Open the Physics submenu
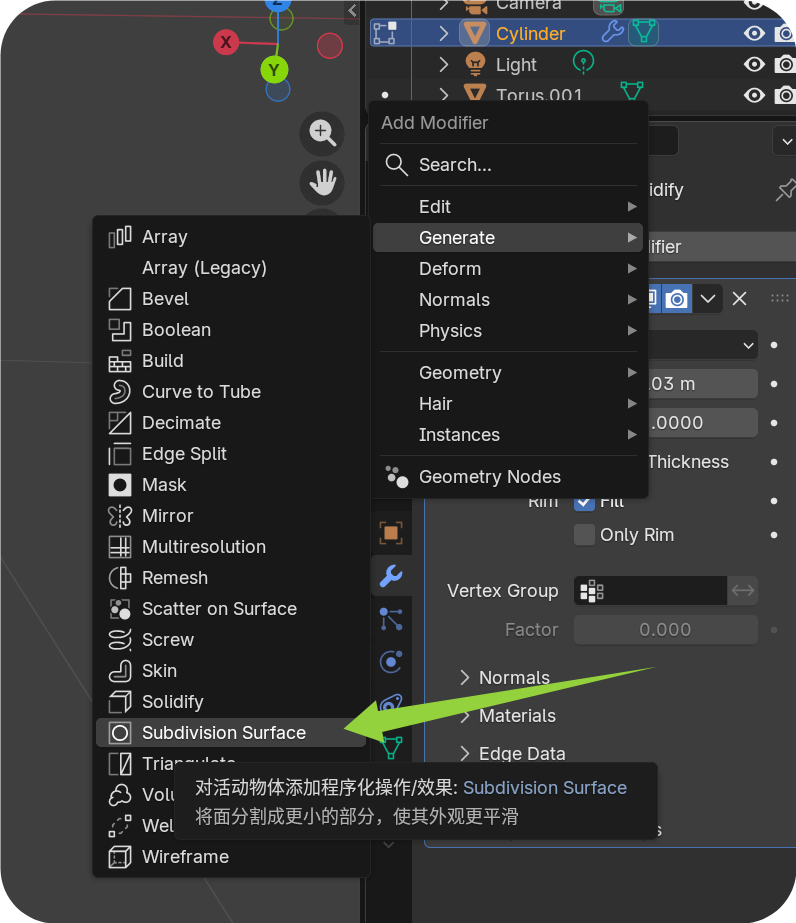This screenshot has width=796, height=923. [508, 331]
